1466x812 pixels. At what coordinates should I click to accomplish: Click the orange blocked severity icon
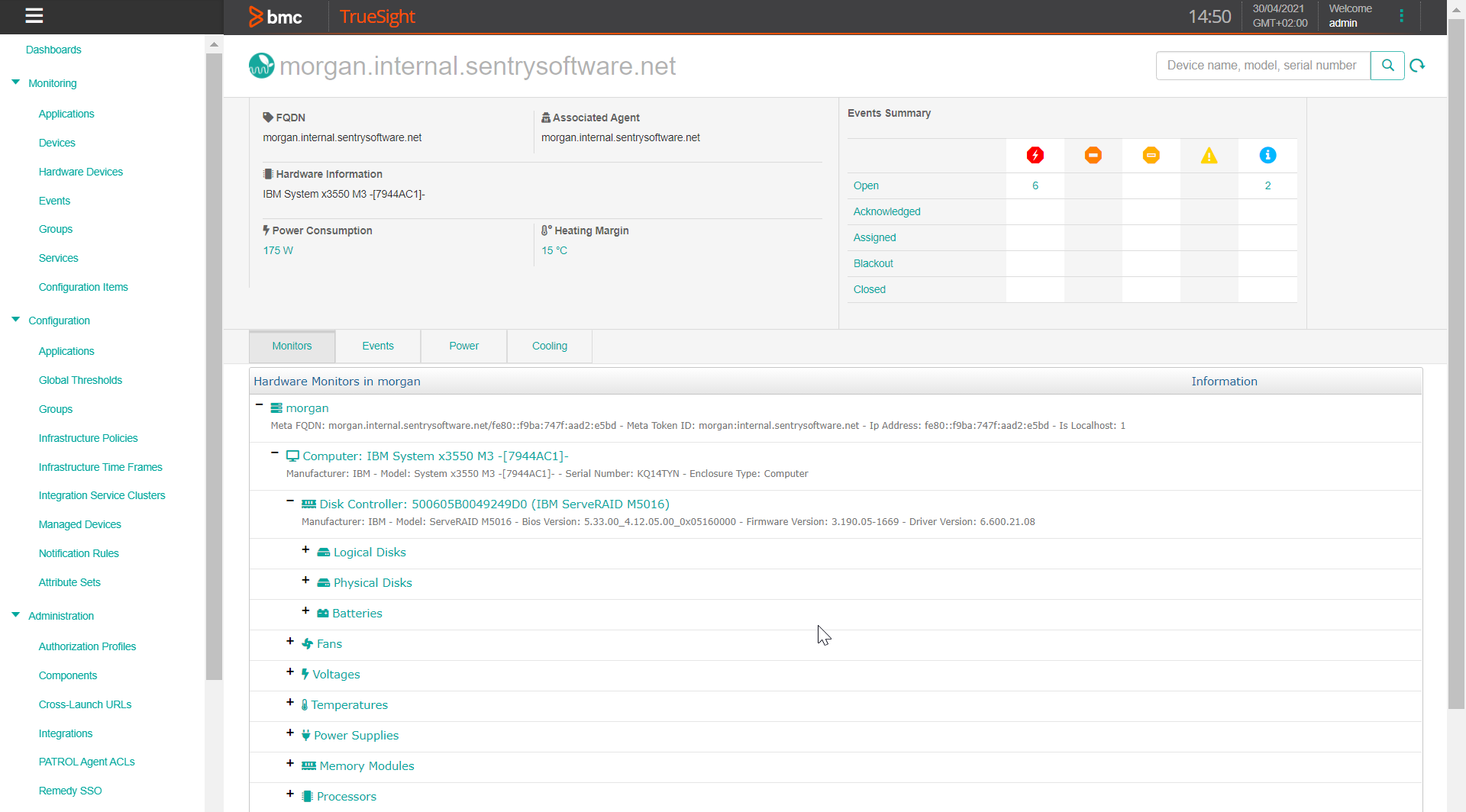1093,155
